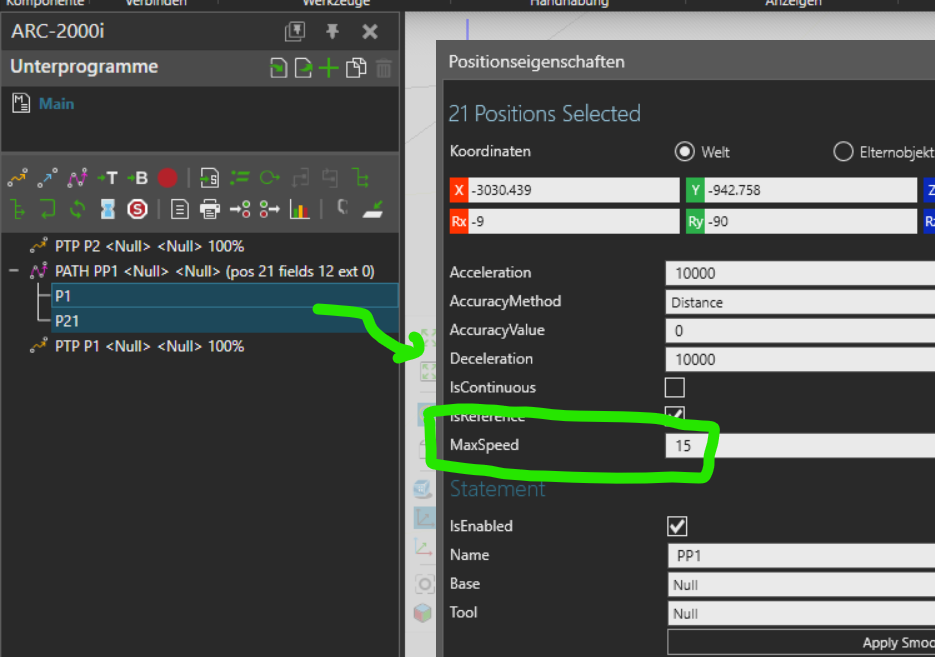Add a define tool statement (arrow T)
Screen dimensions: 935x657
tap(107, 178)
